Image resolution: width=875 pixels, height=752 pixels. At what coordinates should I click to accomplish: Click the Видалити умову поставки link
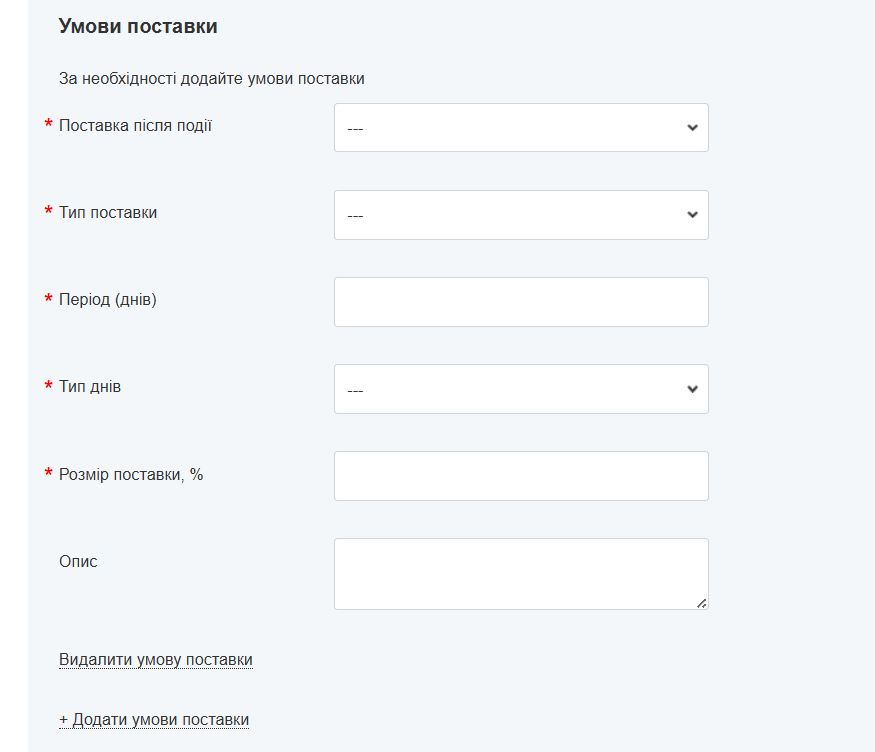click(x=155, y=660)
